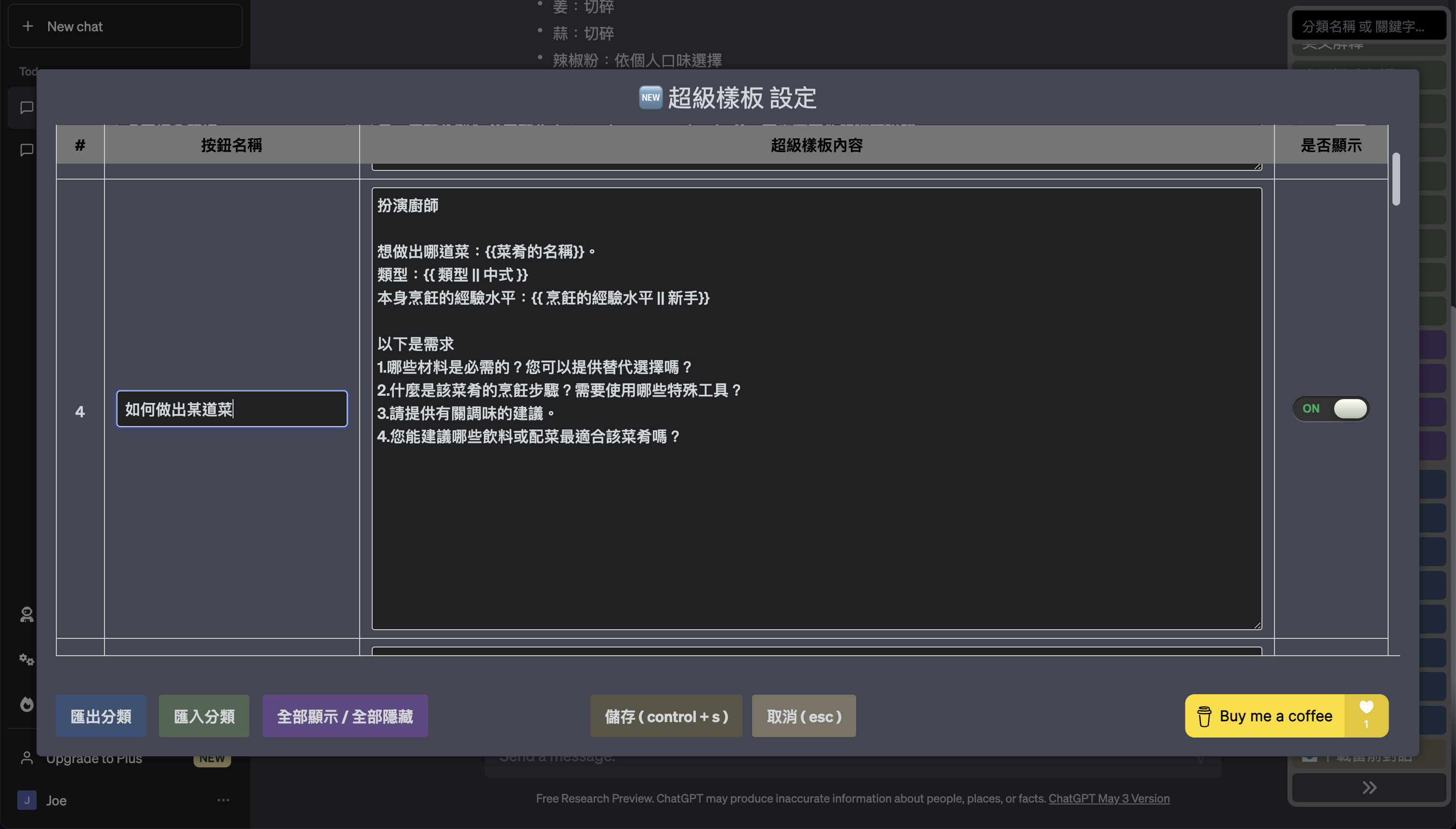Image resolution: width=1456 pixels, height=829 pixels.
Task: Click the 如何做出某道菜 button name field
Action: (232, 409)
